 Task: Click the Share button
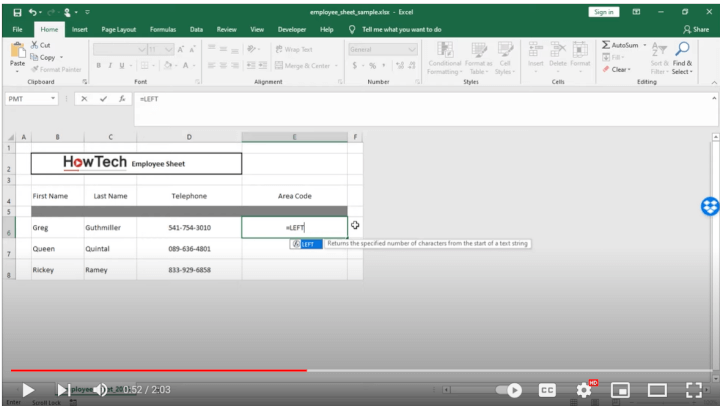coord(696,29)
